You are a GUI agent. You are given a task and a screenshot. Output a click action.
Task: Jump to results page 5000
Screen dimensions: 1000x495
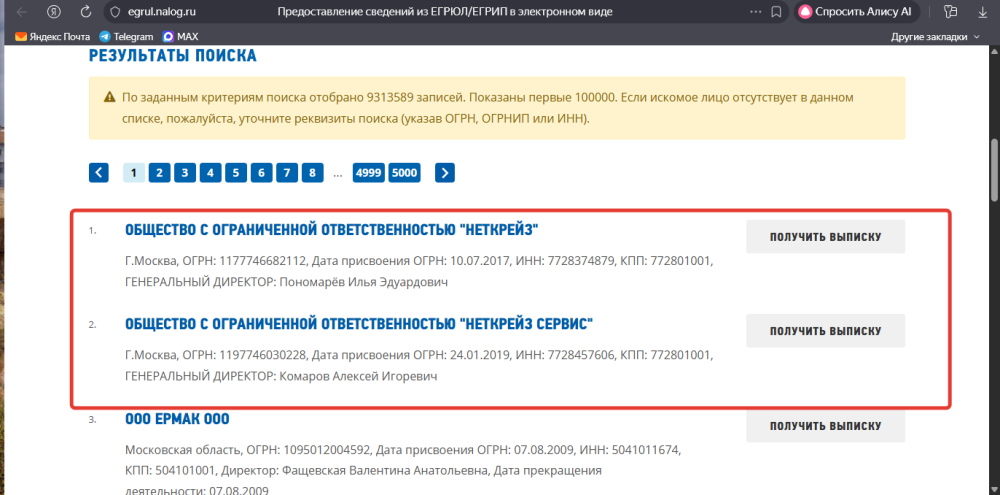point(405,172)
